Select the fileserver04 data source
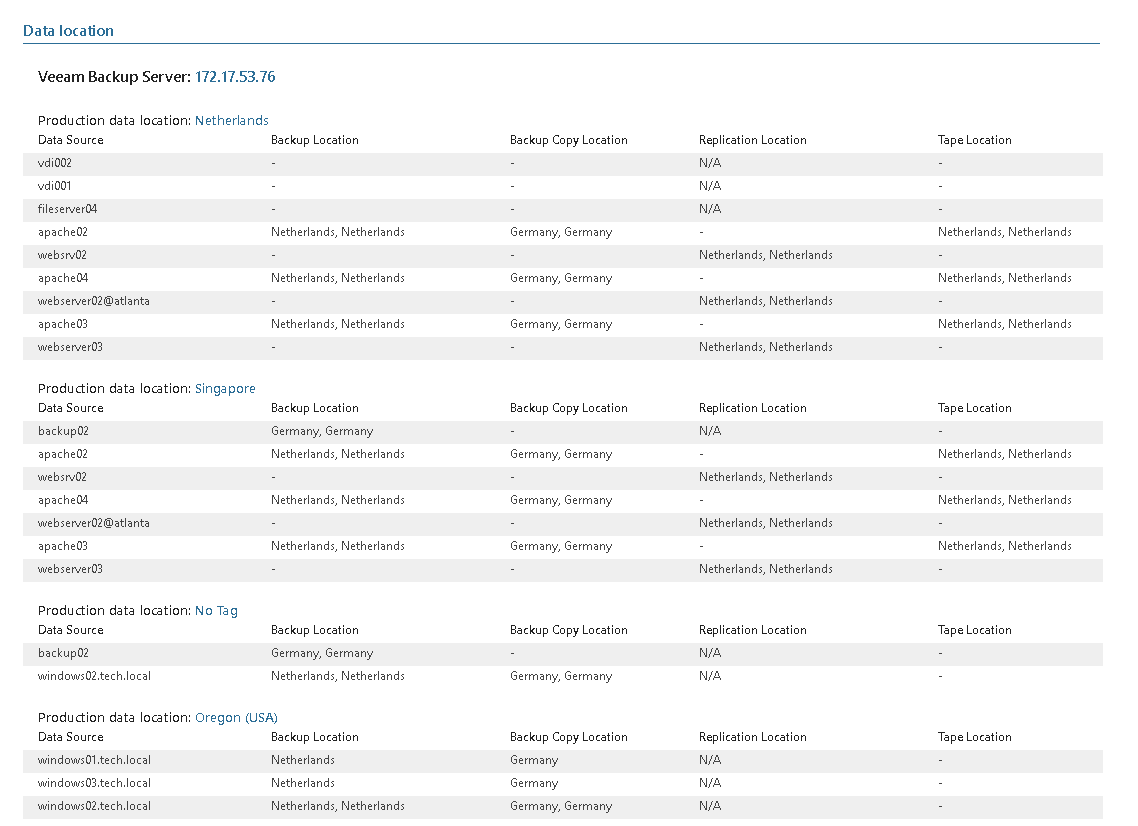 click(x=67, y=209)
